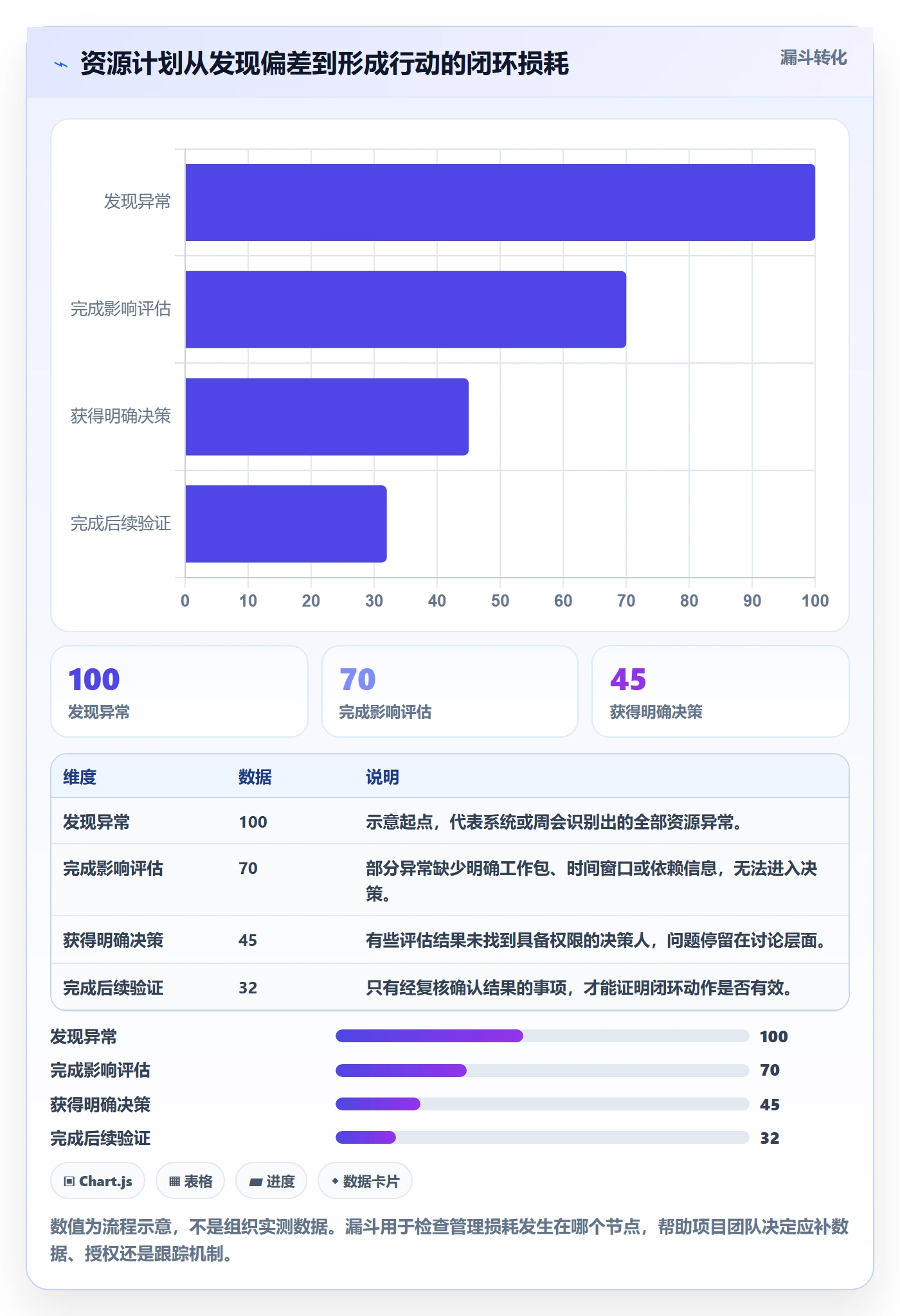Click the grid icon in 表格 chip
Screen dimensions: 900x1316
point(174,1182)
